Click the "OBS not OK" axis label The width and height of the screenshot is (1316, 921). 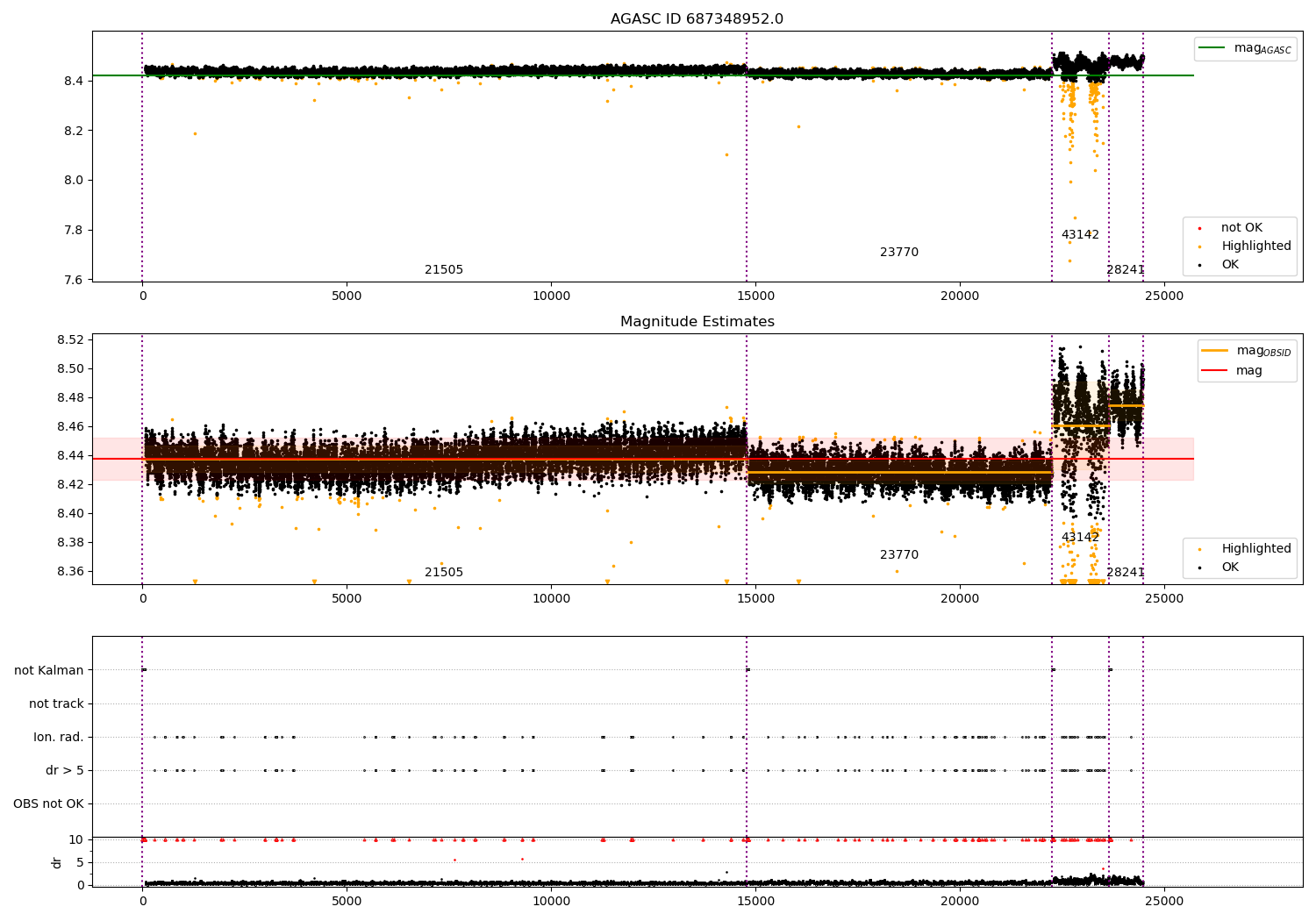click(48, 804)
